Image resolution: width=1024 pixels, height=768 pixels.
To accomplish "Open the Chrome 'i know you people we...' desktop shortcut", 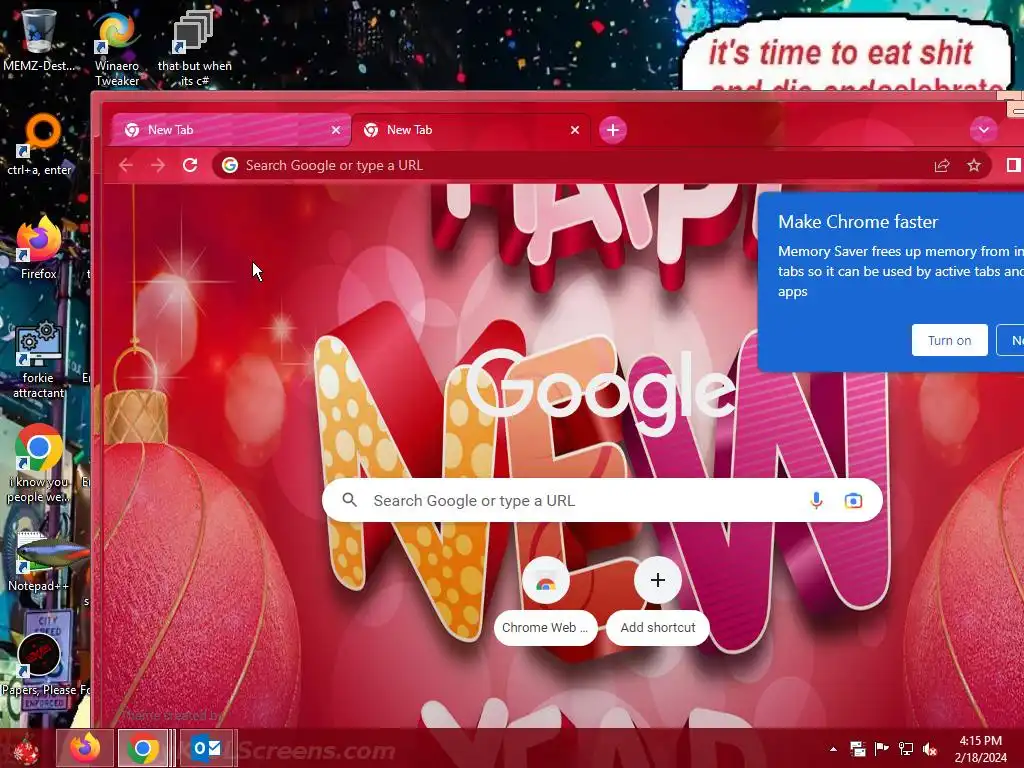I will coord(39,464).
